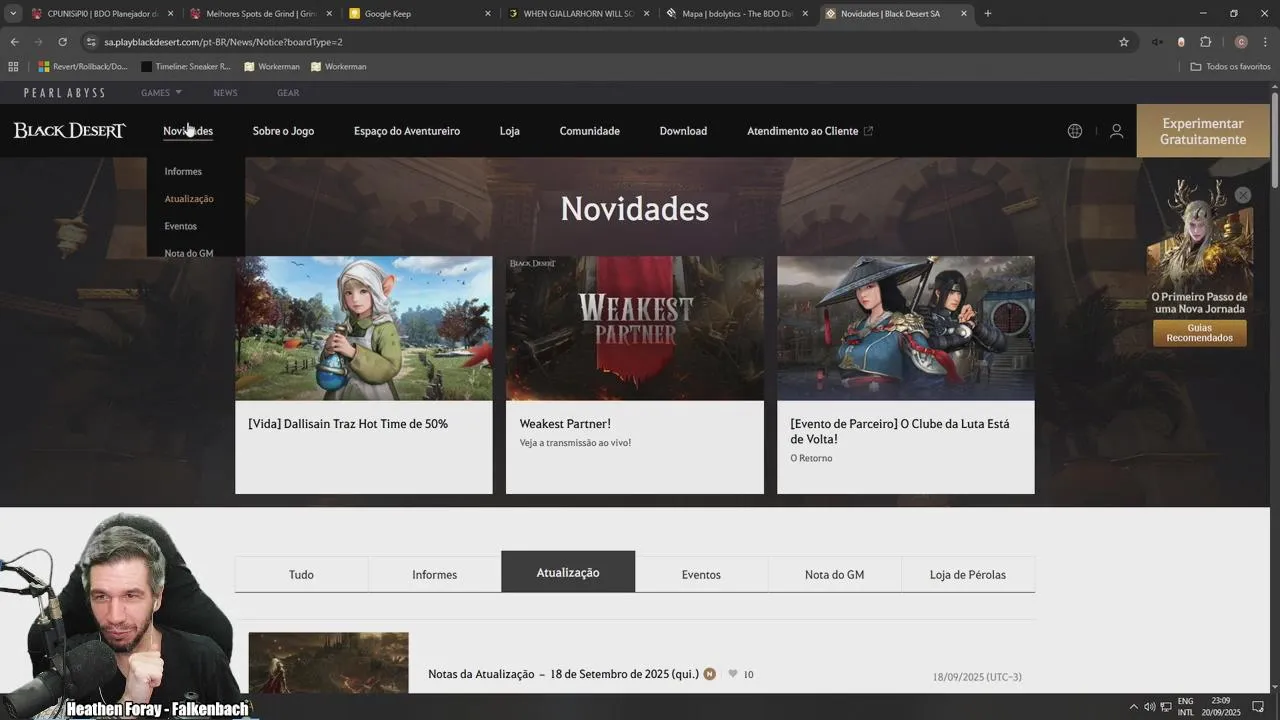Click the address bar URL field
Viewport: 1280px width, 720px height.
pyautogui.click(x=600, y=42)
